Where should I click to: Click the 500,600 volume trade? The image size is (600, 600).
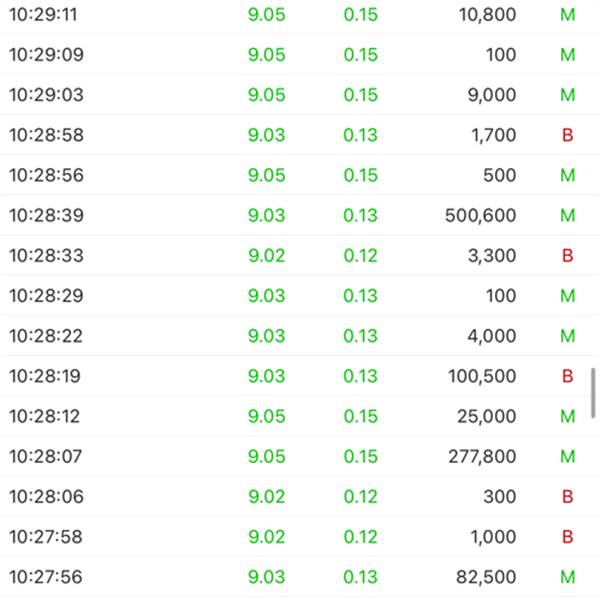pyautogui.click(x=481, y=215)
